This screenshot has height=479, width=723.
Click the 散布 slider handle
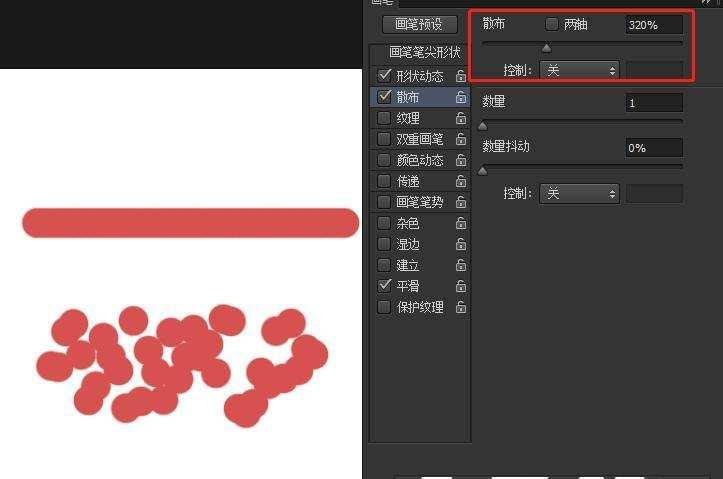tap(547, 48)
